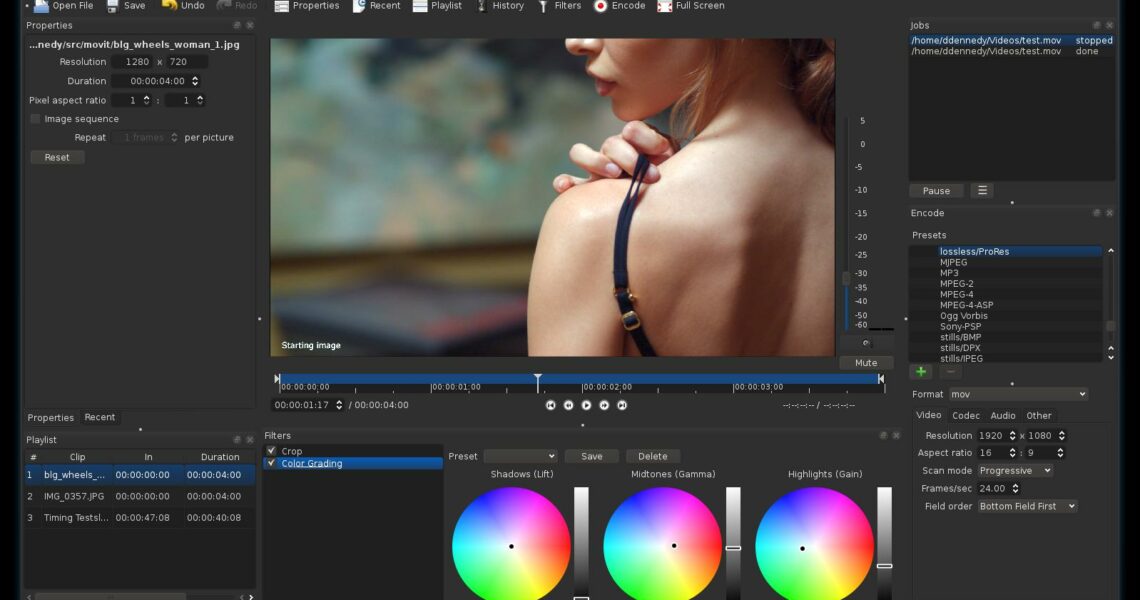
Task: Enable the Image sequence checkbox
Action: (36, 119)
